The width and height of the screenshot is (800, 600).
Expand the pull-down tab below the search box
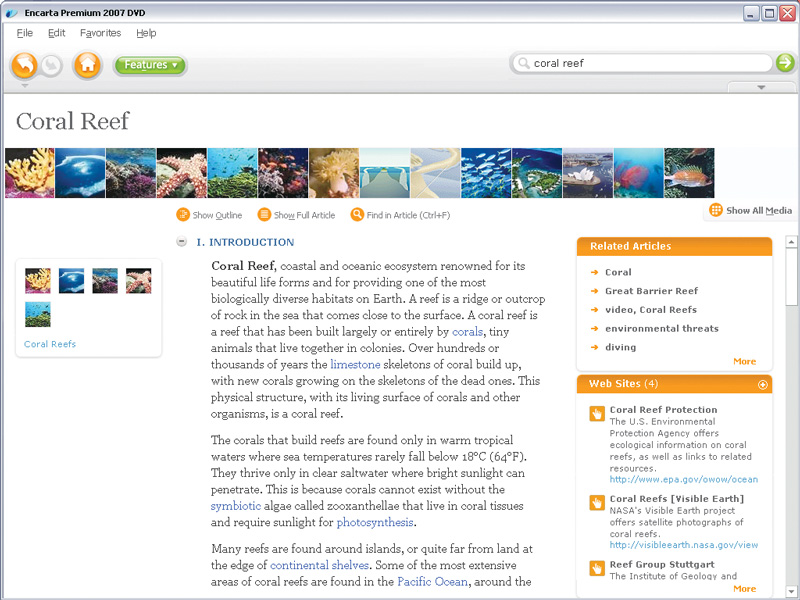[762, 88]
